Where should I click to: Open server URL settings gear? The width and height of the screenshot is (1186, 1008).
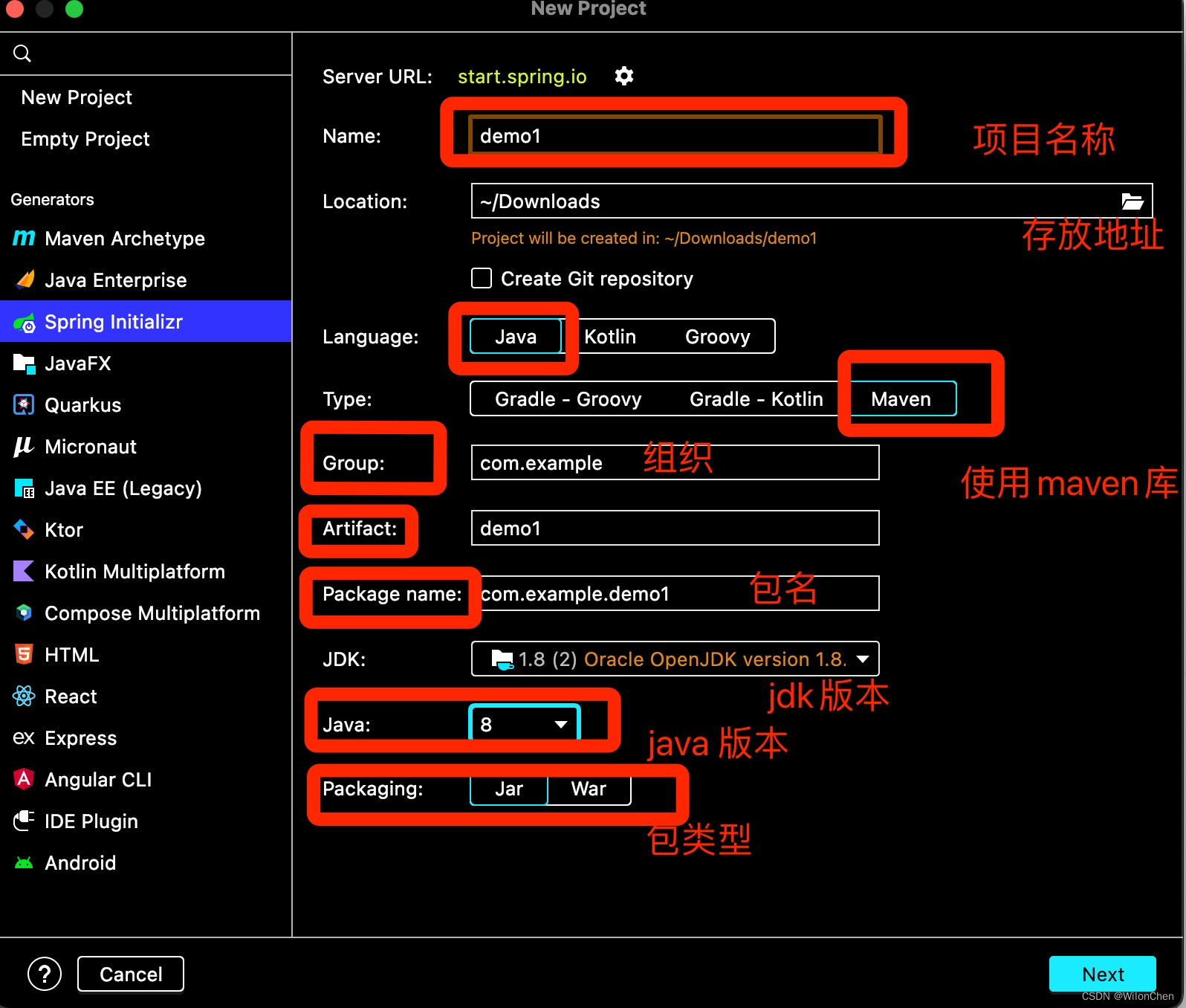624,76
